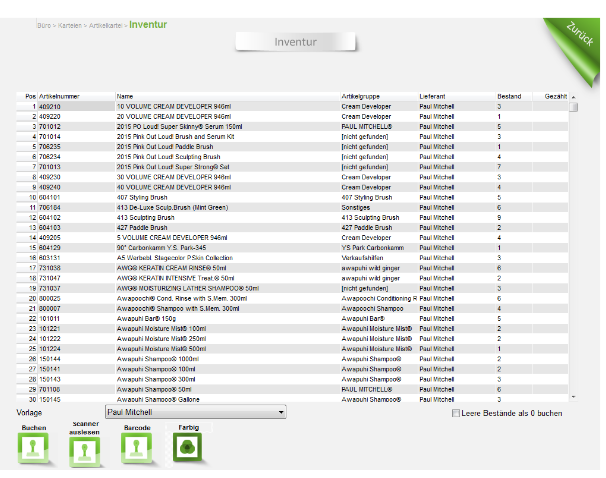
Task: Click the Scanner auslesen icon
Action: [x=85, y=451]
